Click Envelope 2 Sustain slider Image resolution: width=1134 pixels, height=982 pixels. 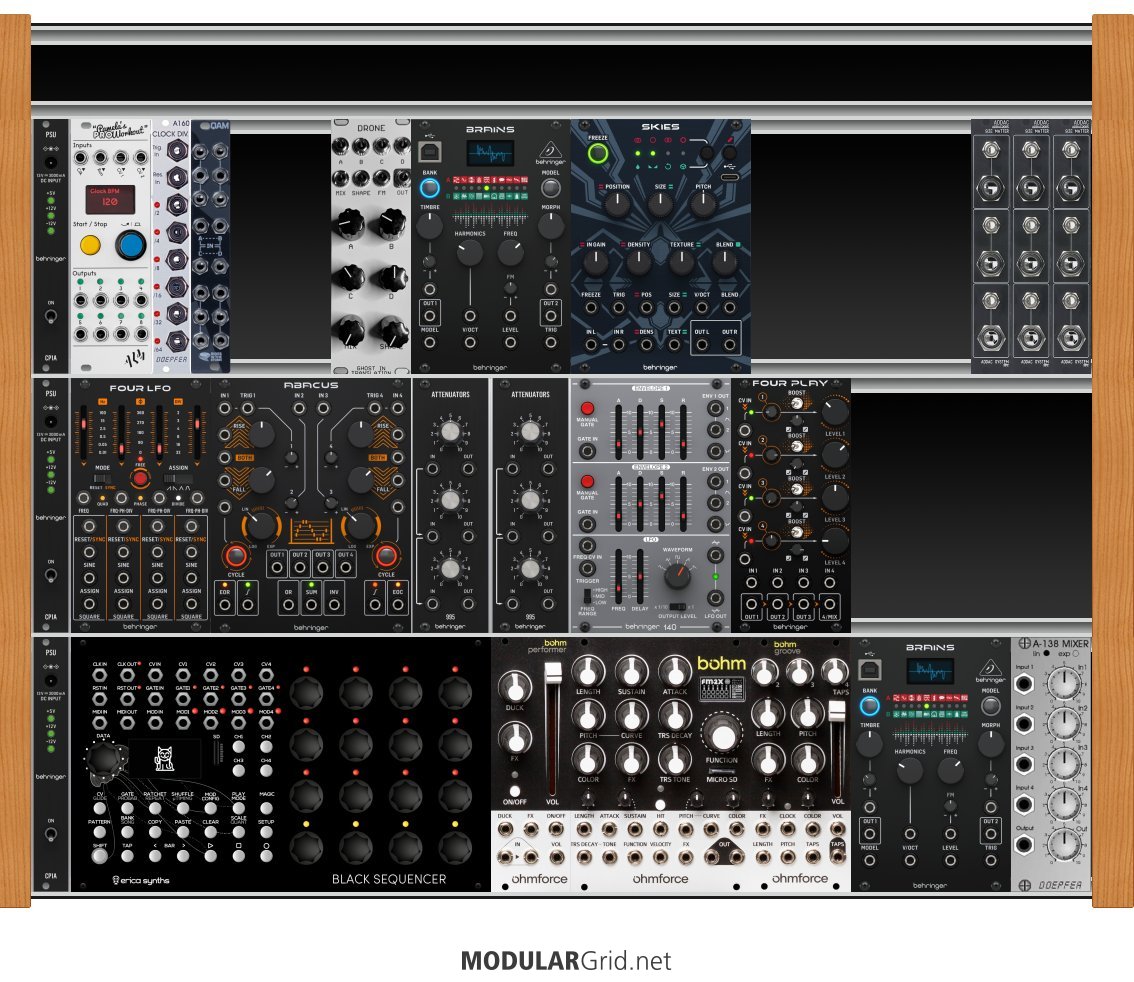[x=662, y=505]
